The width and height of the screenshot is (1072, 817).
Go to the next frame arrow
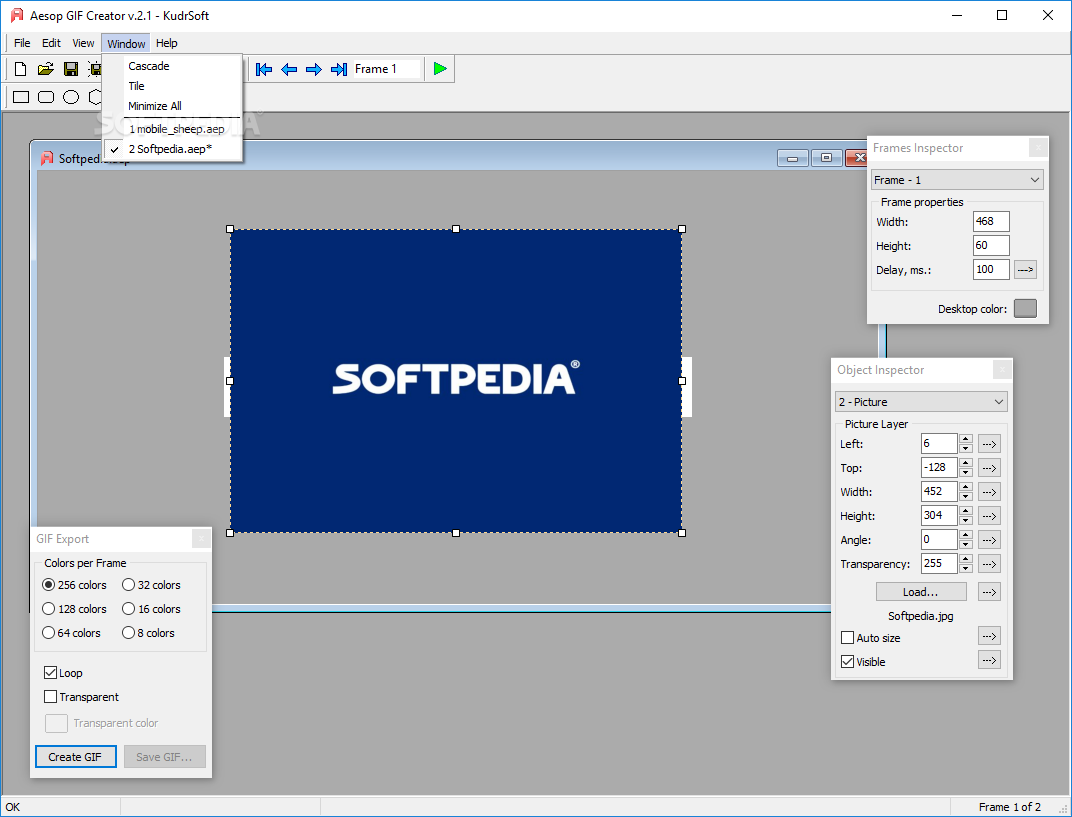(x=314, y=69)
